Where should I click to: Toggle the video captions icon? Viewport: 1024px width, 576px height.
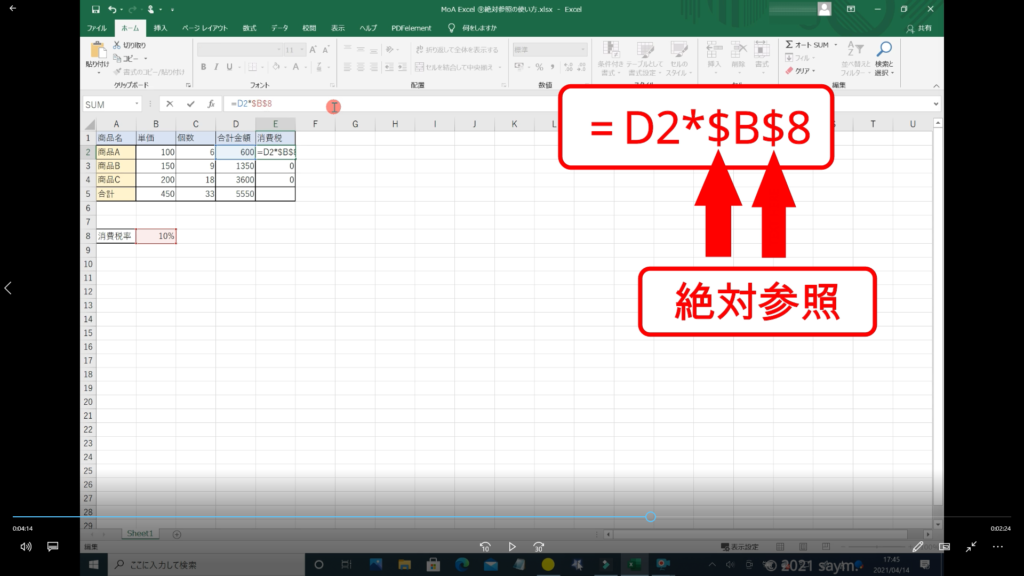coord(53,547)
